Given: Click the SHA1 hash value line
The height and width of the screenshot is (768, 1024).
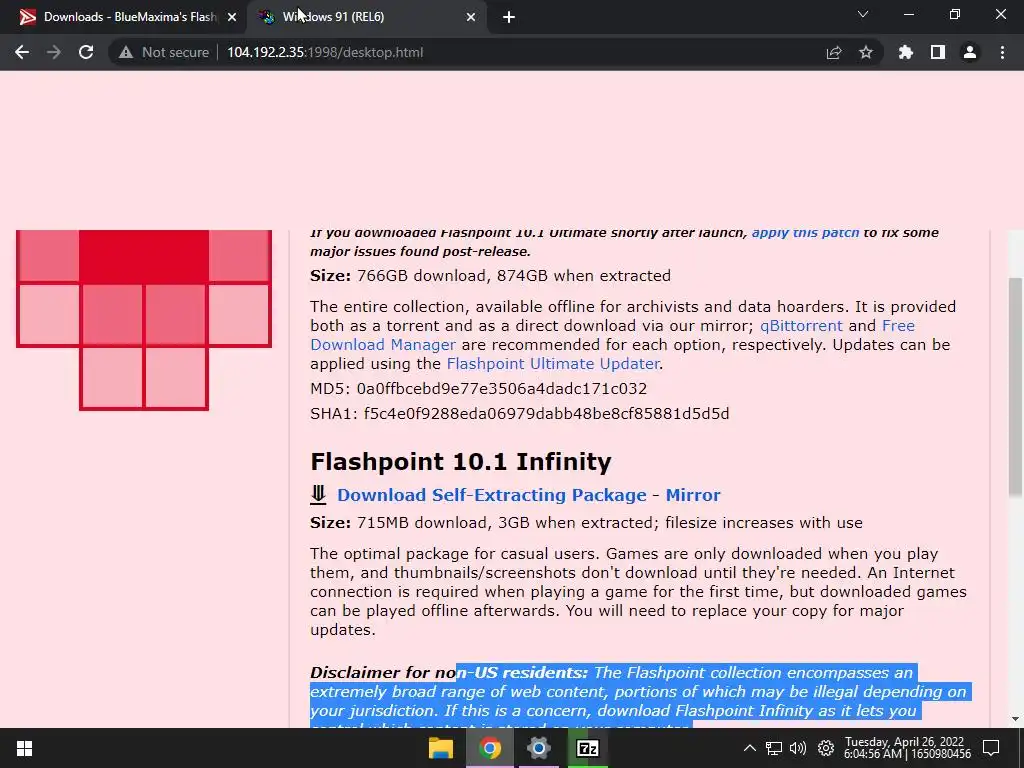Looking at the screenshot, I should 519,413.
